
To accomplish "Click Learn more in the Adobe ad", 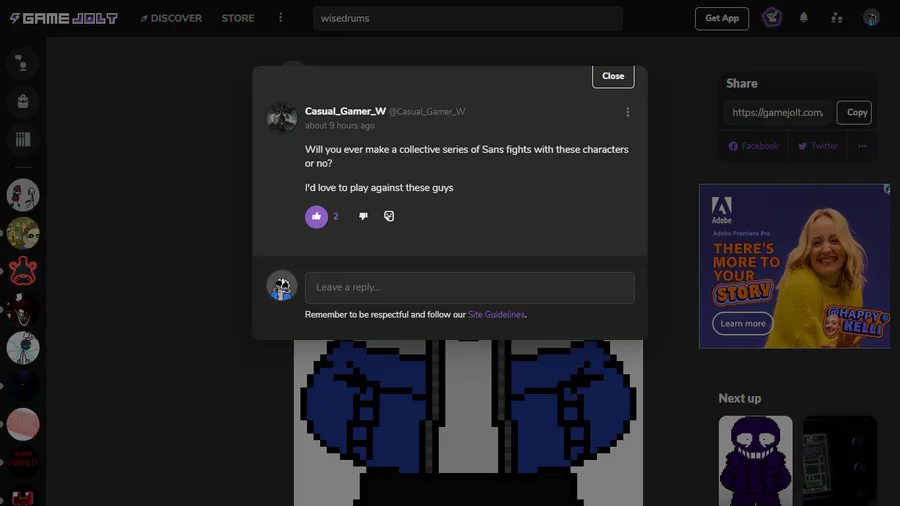I will pyautogui.click(x=743, y=324).
